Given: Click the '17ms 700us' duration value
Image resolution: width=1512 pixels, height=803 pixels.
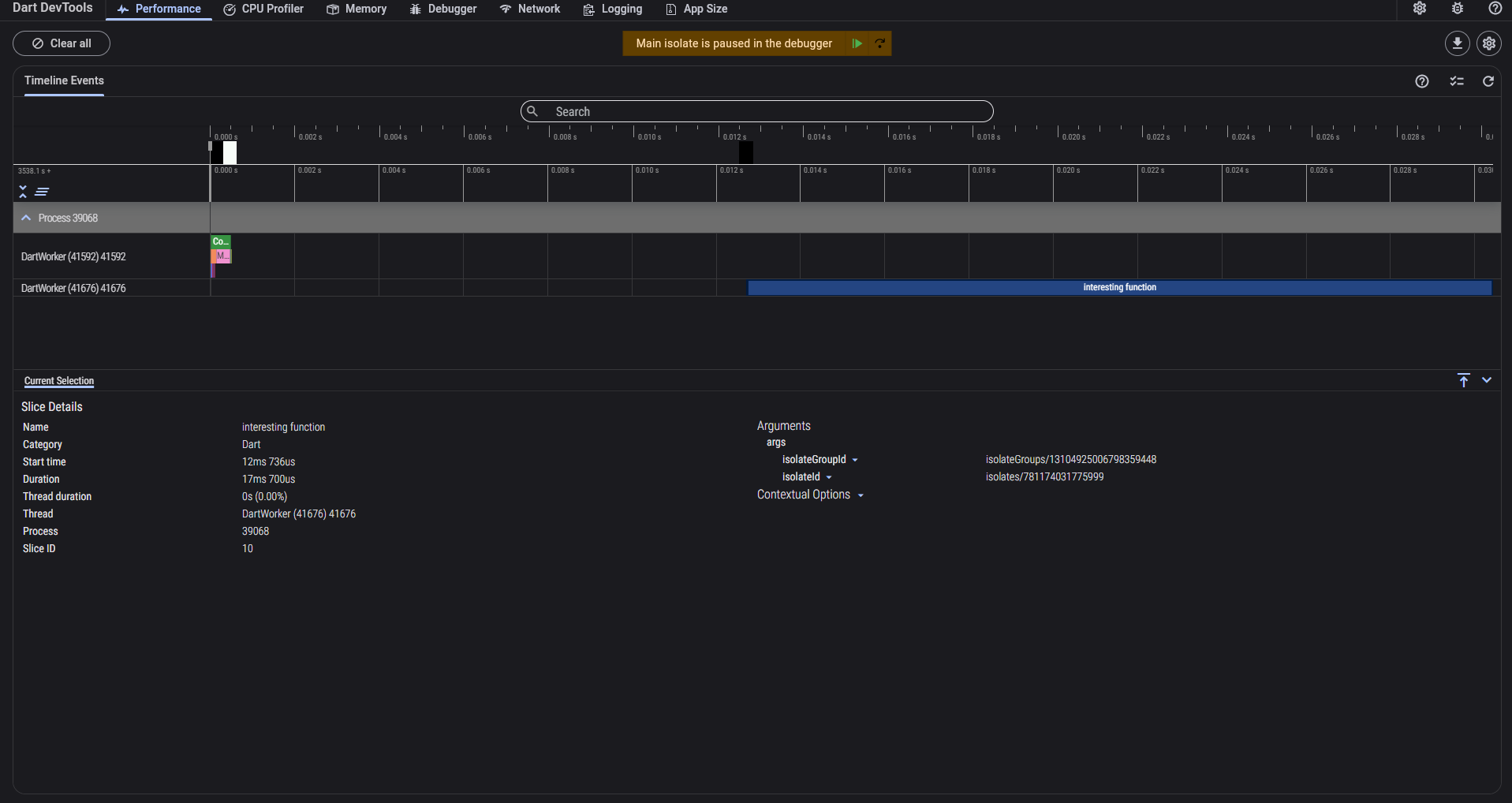Looking at the screenshot, I should pyautogui.click(x=268, y=479).
